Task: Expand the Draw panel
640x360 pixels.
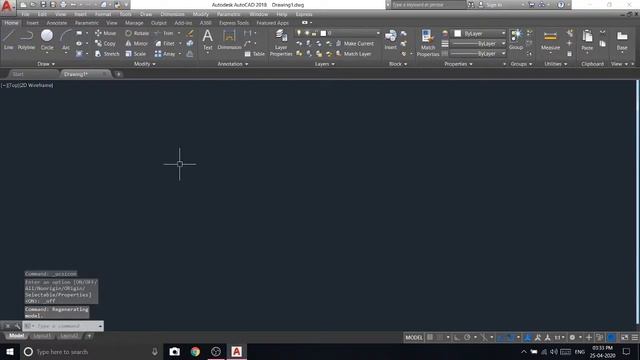Action: (46, 64)
